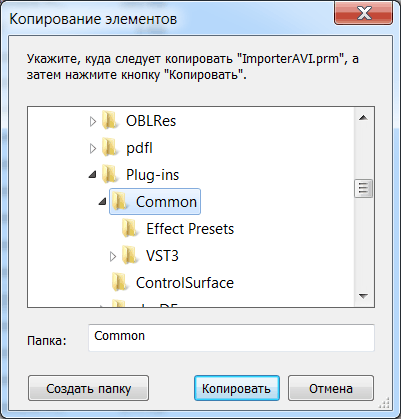This screenshot has height=419, width=401.
Task: Expand the pdfl folder node
Action: click(x=93, y=148)
